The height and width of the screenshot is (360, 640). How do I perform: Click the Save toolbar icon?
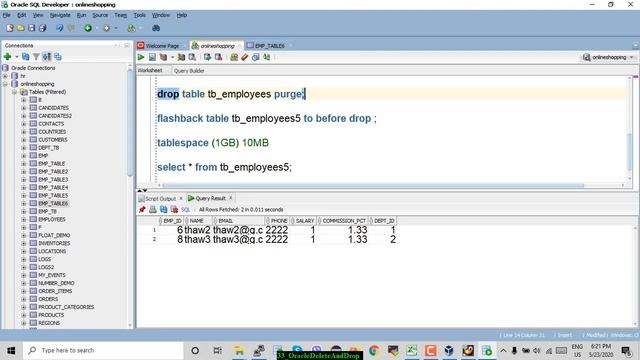31,28
